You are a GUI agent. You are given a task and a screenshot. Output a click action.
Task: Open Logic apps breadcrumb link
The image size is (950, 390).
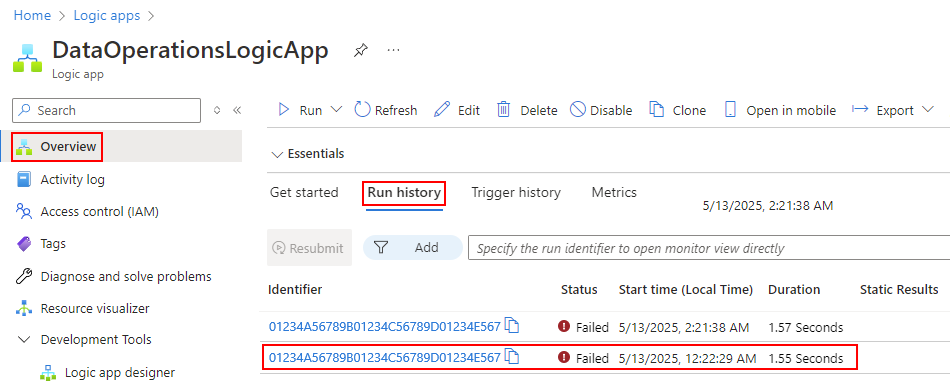pyautogui.click(x=107, y=16)
